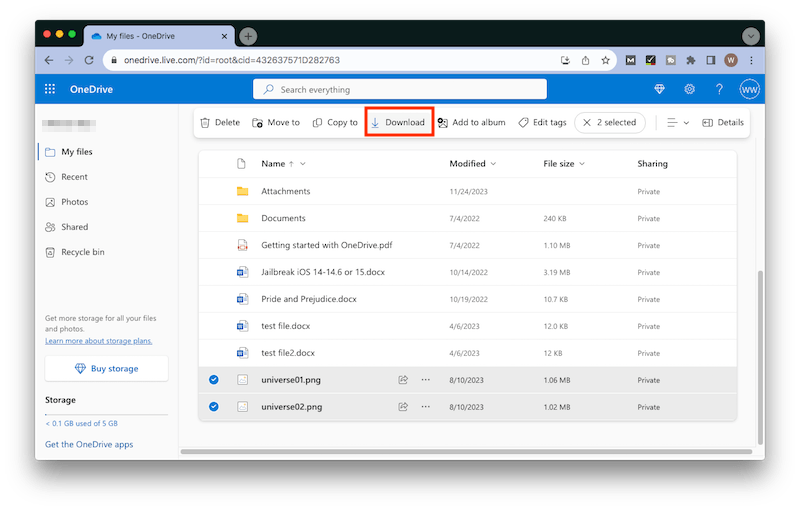The image size is (800, 510).
Task: Clear the 2 selected items pill
Action: coord(587,123)
